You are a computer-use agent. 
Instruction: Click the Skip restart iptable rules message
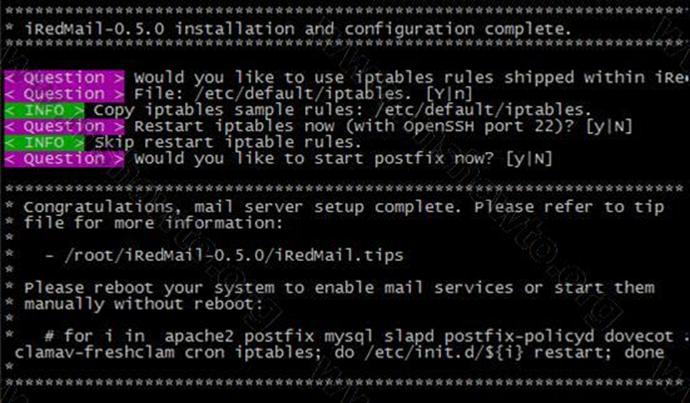pyautogui.click(x=228, y=143)
